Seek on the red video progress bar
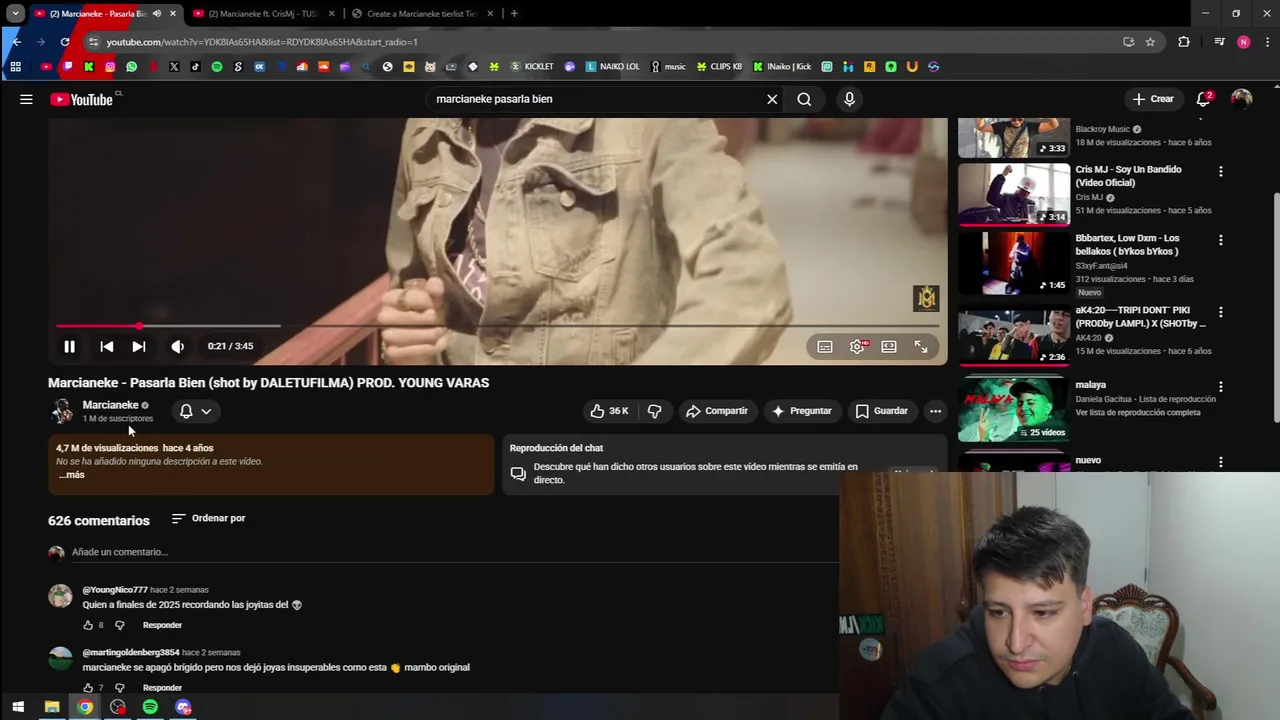1280x720 pixels. click(497, 326)
